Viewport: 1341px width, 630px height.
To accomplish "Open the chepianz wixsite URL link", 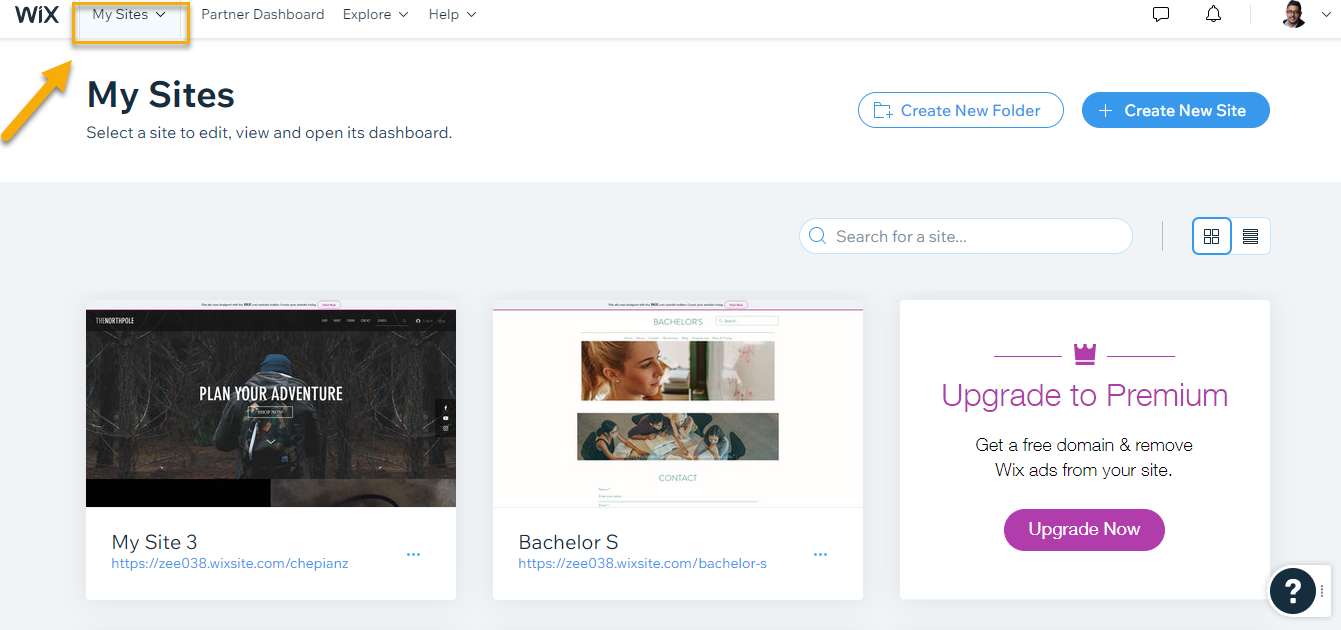I will 230,563.
